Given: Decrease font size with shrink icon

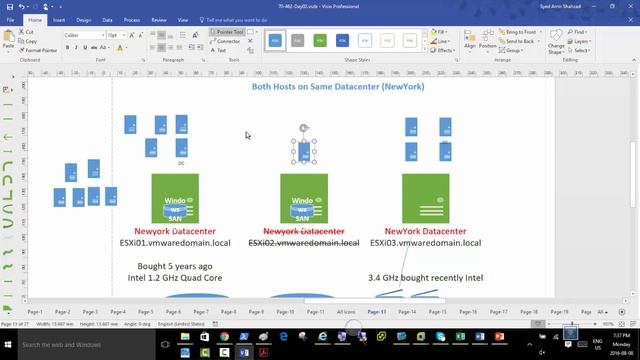Looking at the screenshot, I should point(141,36).
